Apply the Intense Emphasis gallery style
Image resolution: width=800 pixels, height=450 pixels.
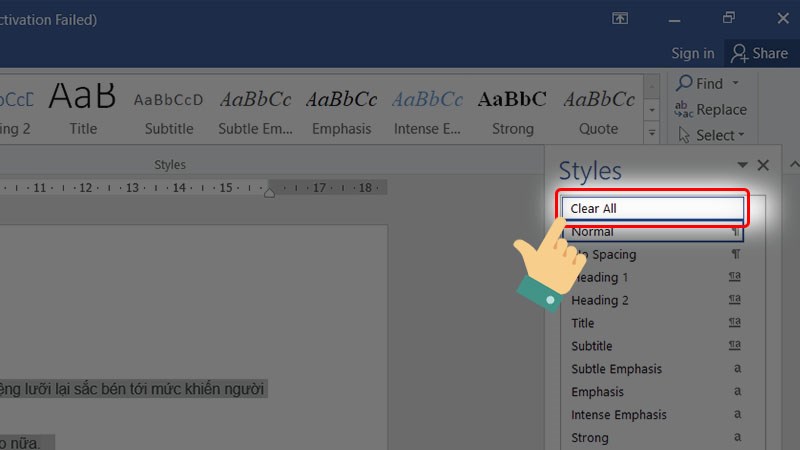tap(427, 110)
